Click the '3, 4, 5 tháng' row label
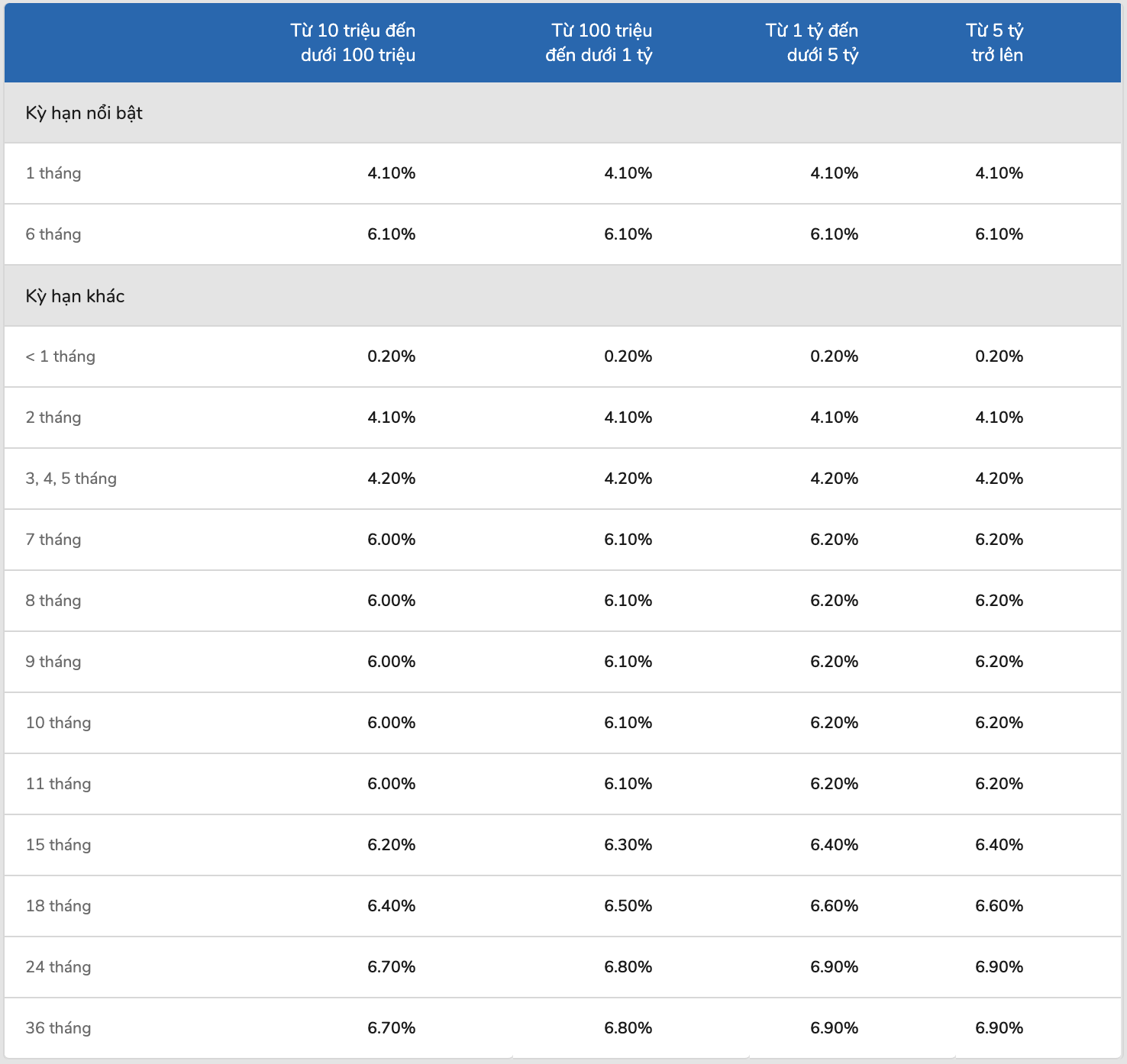Screen dimensions: 1127x1064 tap(71, 479)
